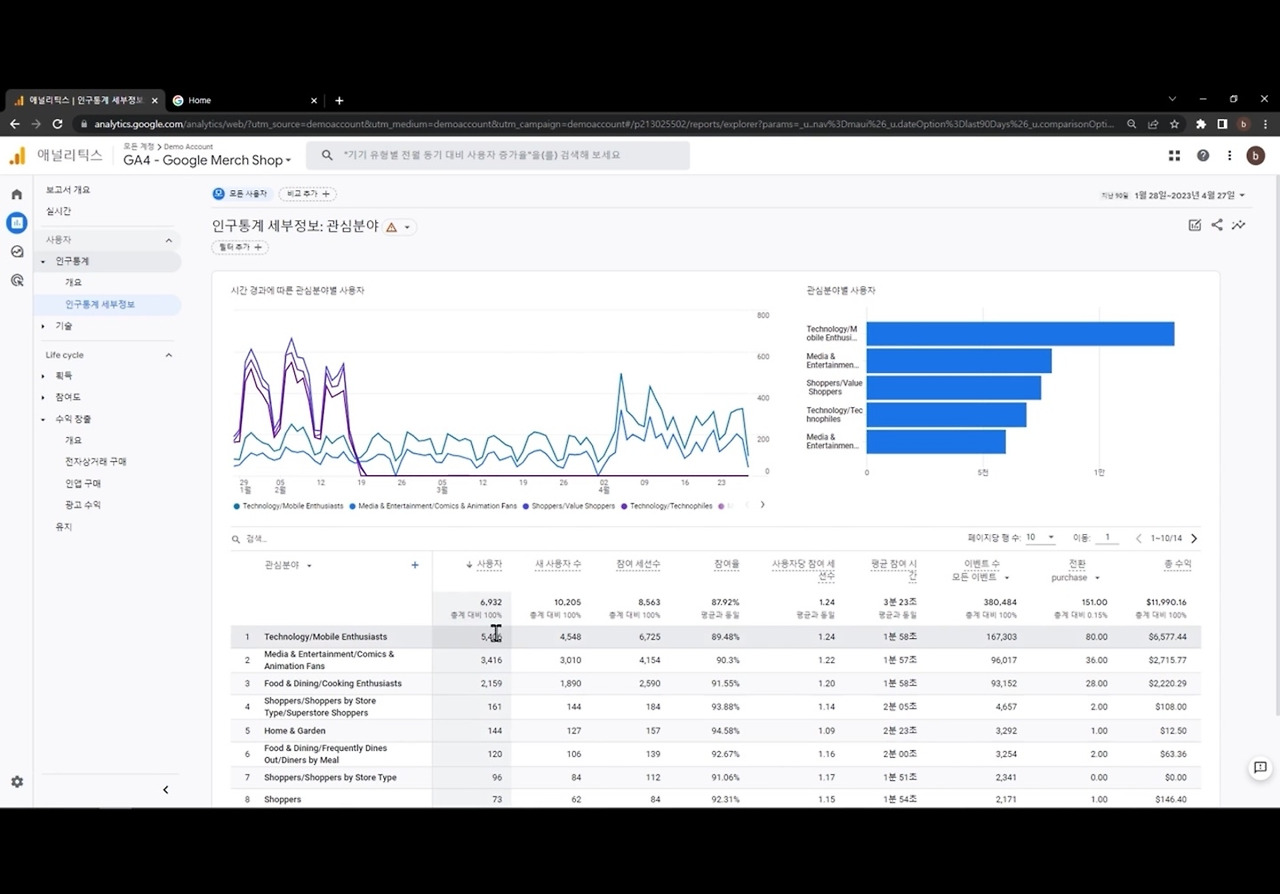
Task: Sort the table by 총 수익
Action: [1177, 565]
